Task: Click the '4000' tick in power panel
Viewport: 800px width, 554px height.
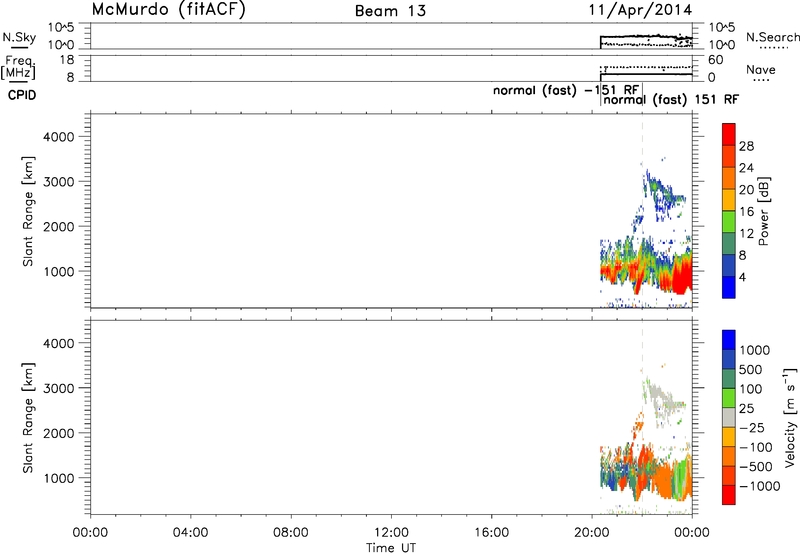Action: pos(59,137)
